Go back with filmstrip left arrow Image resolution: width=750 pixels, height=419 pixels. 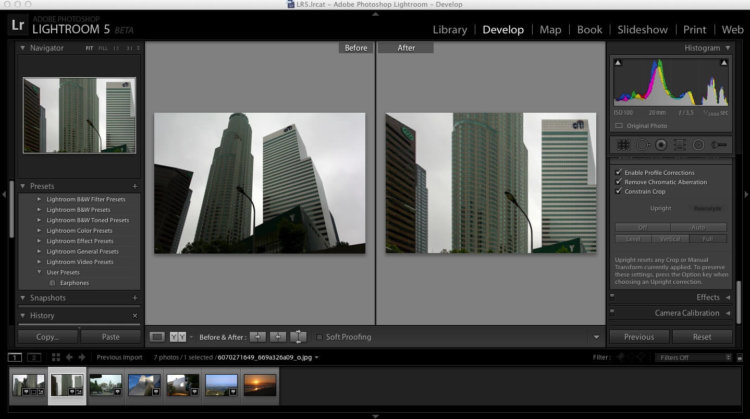click(69, 357)
